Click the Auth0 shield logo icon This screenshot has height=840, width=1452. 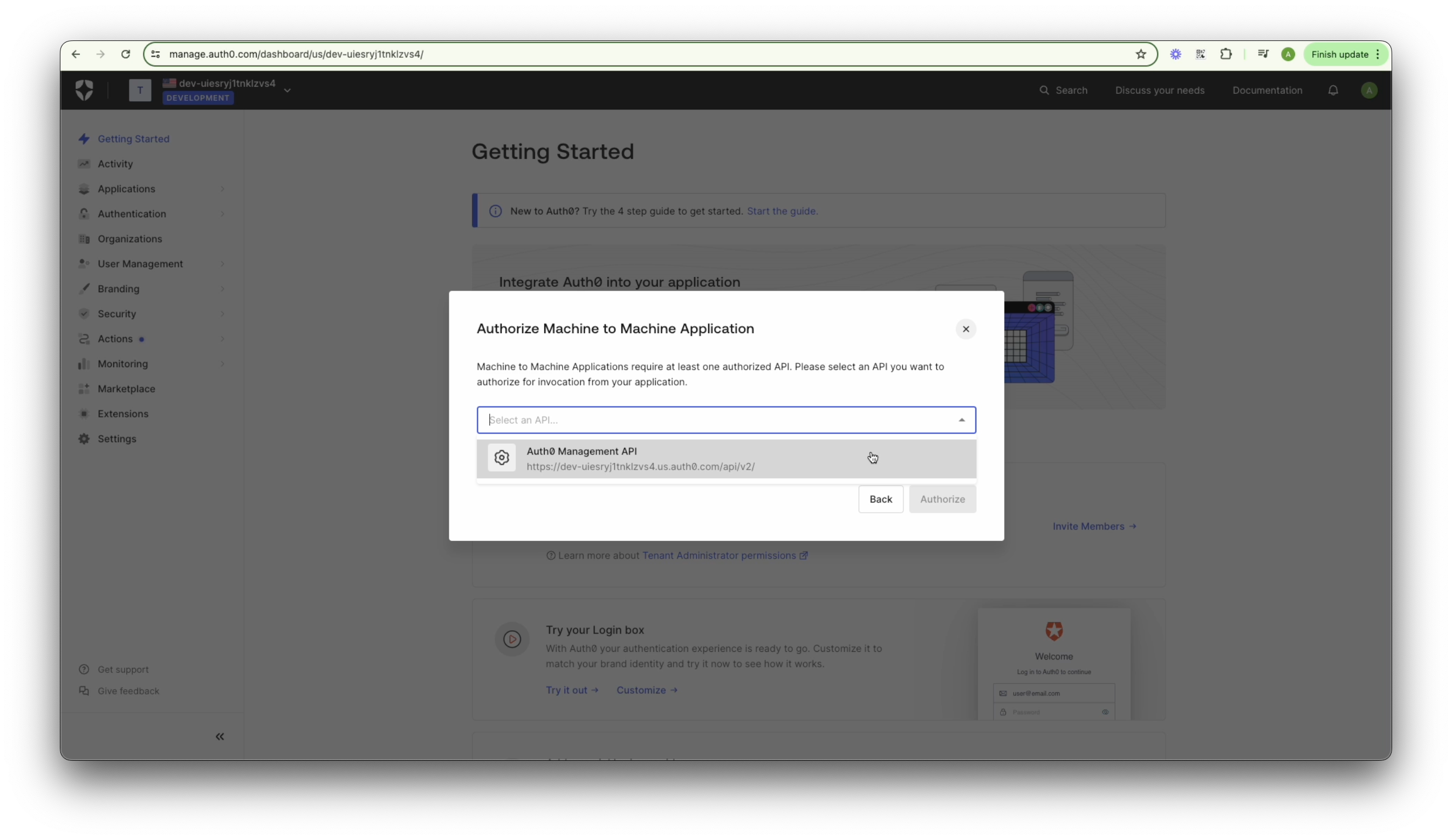point(84,90)
